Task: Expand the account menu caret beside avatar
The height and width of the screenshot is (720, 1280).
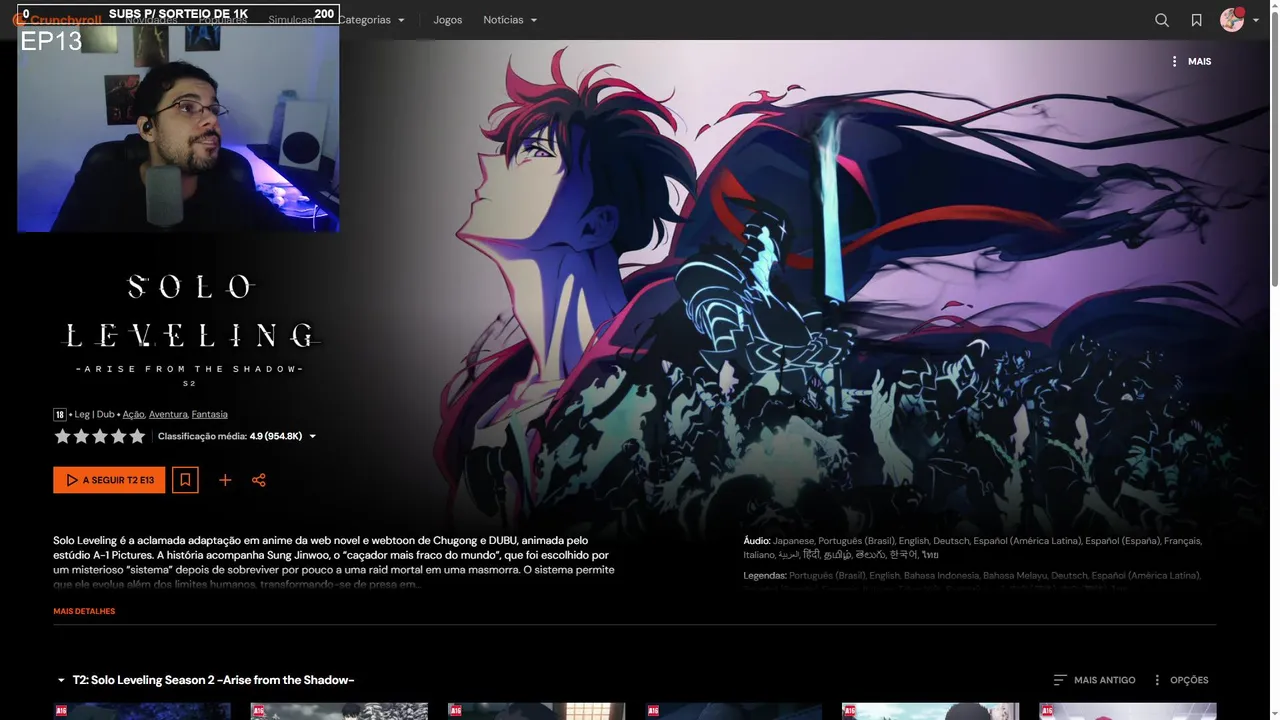Action: [x=1256, y=20]
